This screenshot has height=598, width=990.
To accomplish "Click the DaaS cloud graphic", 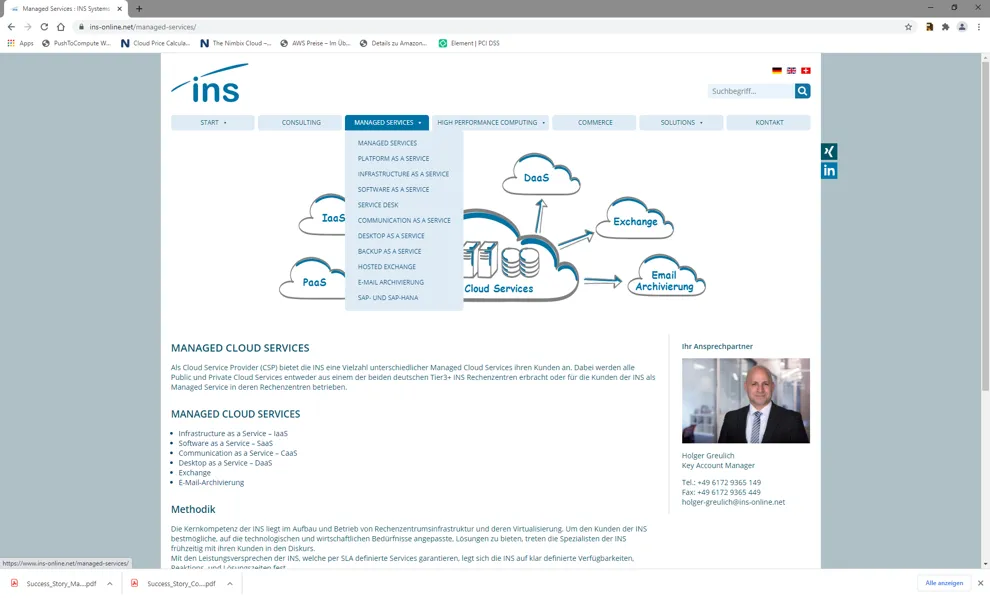I will pyautogui.click(x=540, y=174).
